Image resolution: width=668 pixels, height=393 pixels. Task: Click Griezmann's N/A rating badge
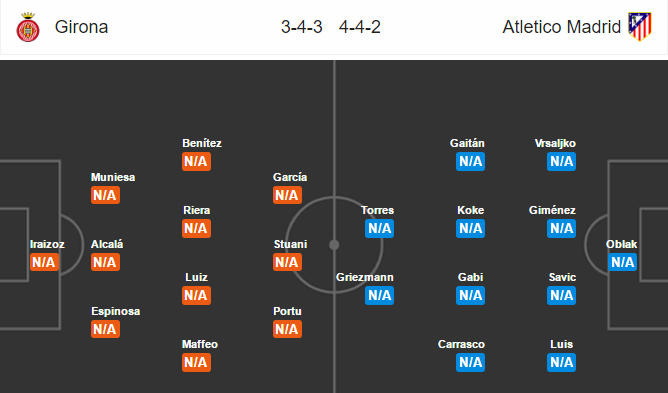379,295
